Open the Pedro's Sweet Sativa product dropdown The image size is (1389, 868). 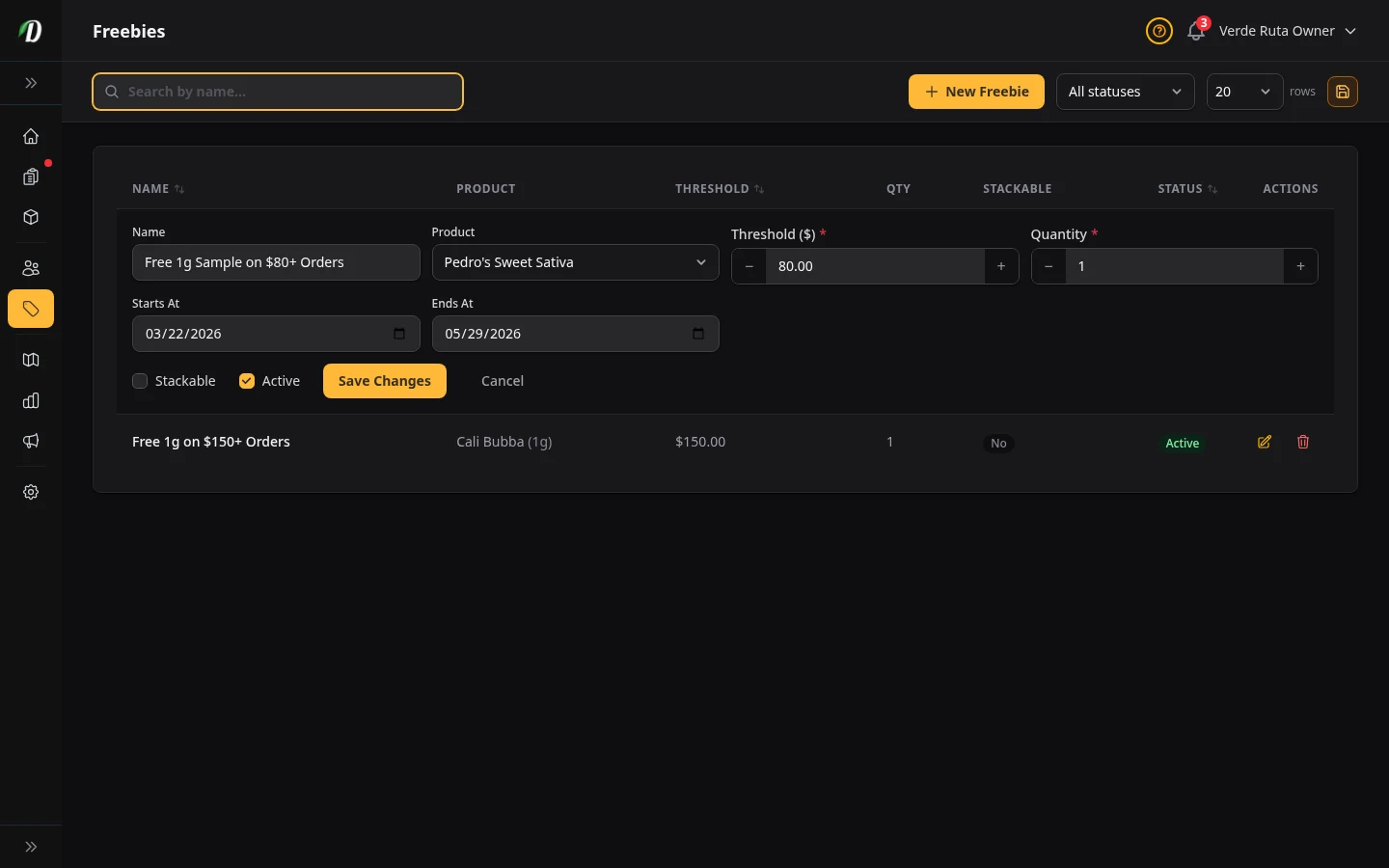(576, 262)
